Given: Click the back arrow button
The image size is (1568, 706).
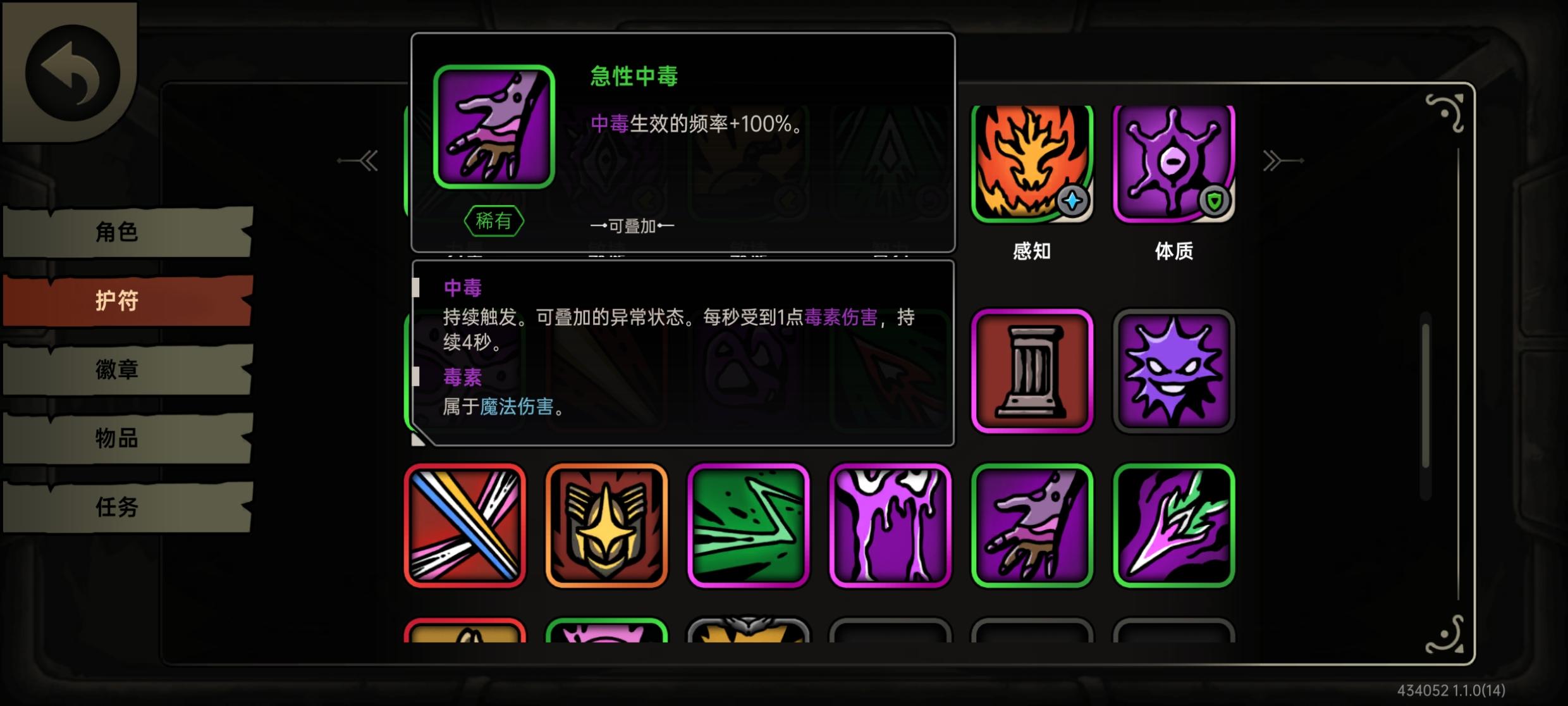Looking at the screenshot, I should [72, 72].
